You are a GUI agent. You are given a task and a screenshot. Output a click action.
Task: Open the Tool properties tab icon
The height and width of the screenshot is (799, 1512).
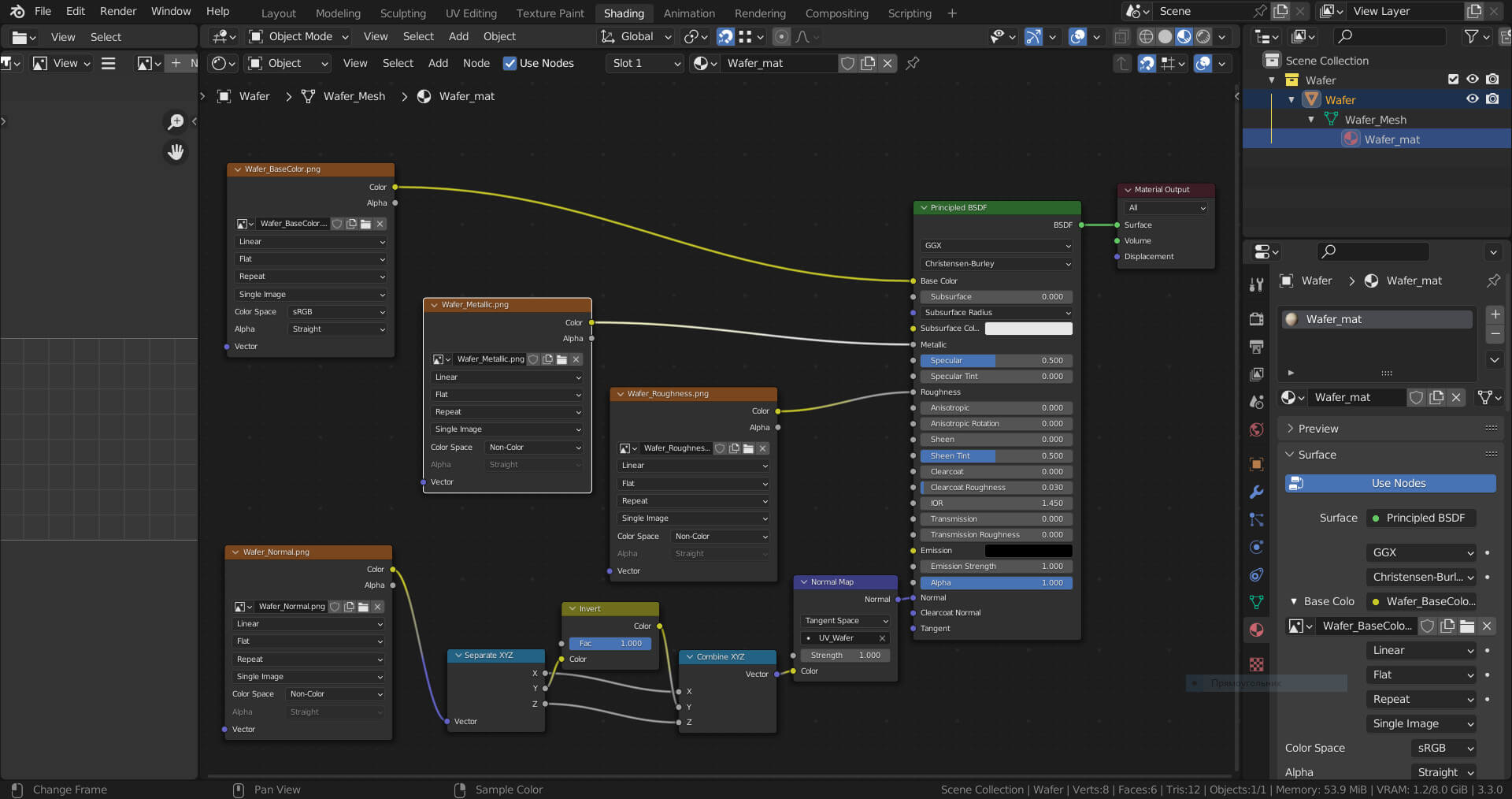click(1257, 284)
